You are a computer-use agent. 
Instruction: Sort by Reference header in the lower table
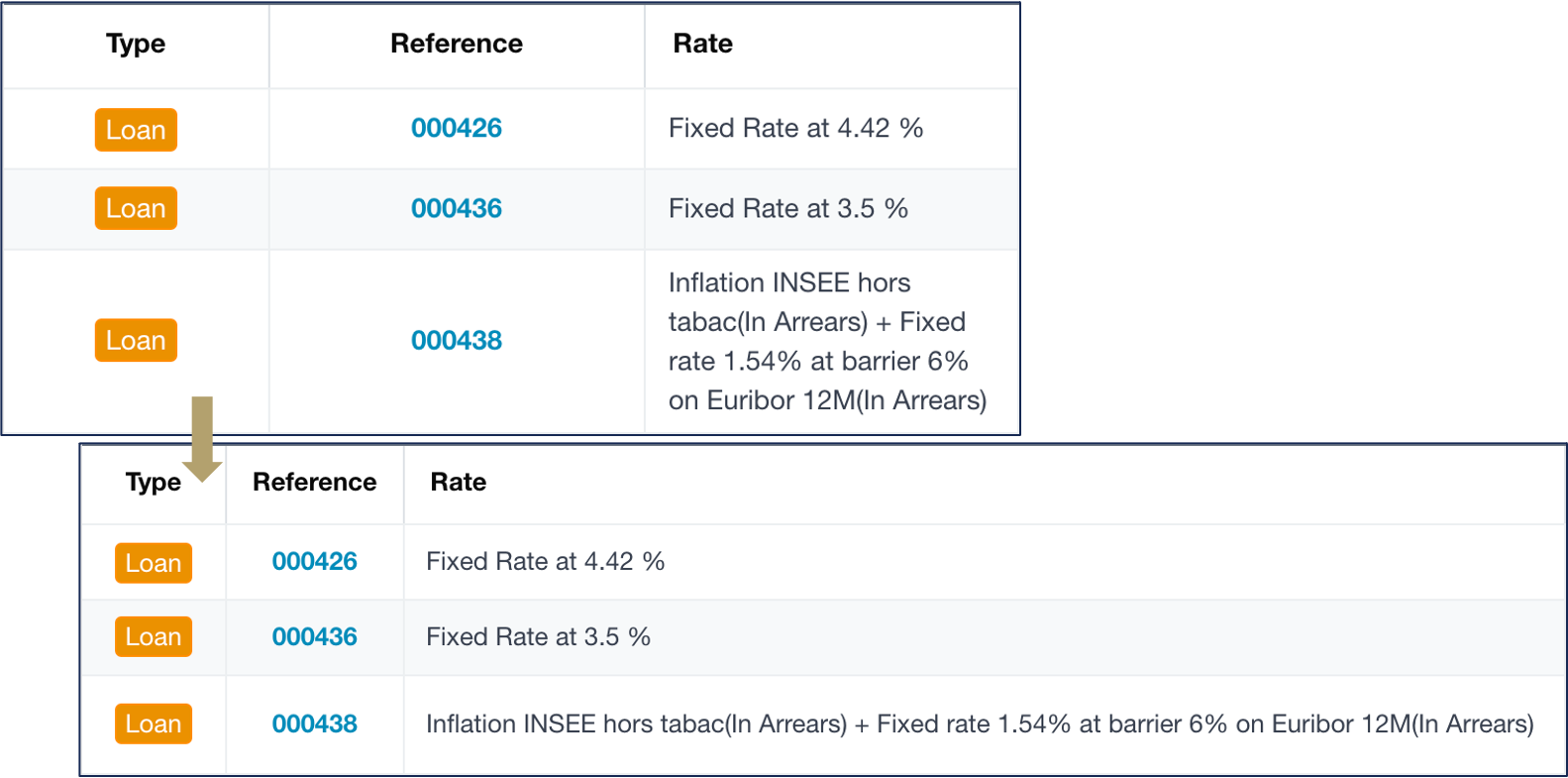(315, 482)
